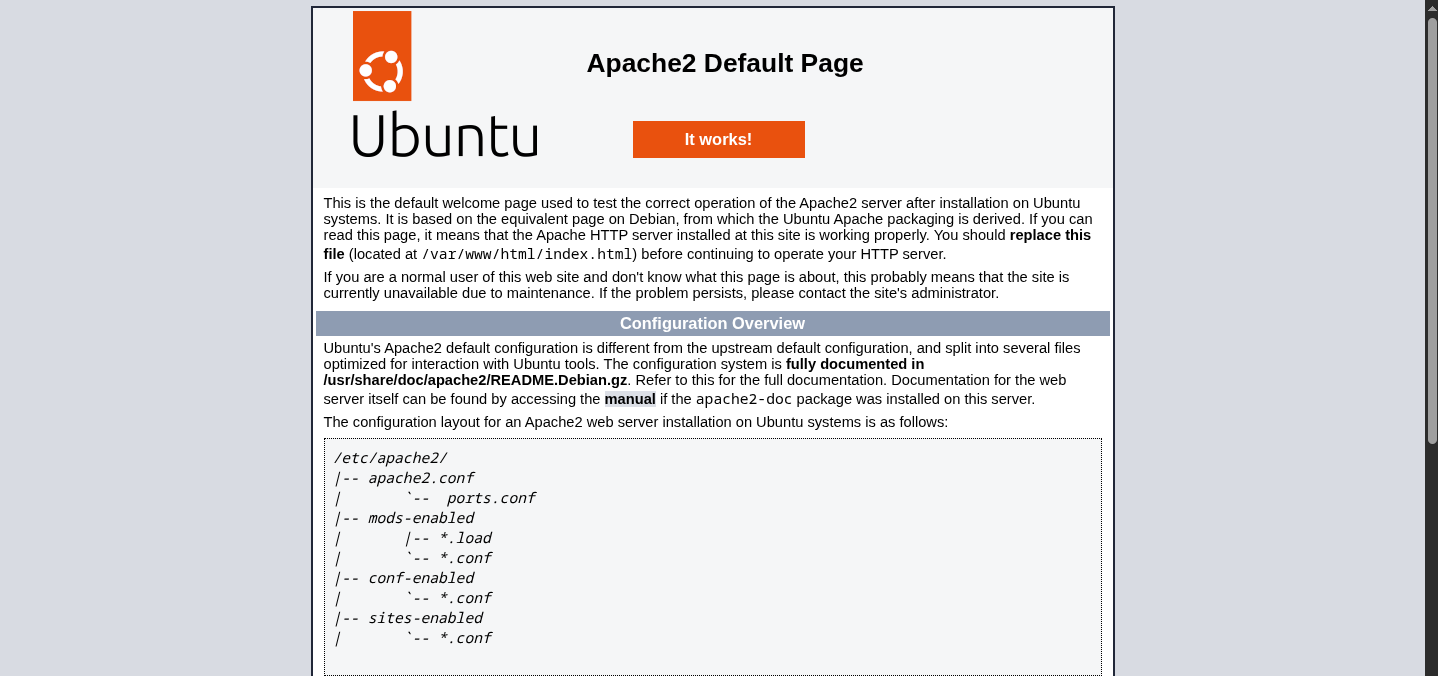The image size is (1438, 676).
Task: Select mods-enabled in the config layout
Action: pos(420,518)
